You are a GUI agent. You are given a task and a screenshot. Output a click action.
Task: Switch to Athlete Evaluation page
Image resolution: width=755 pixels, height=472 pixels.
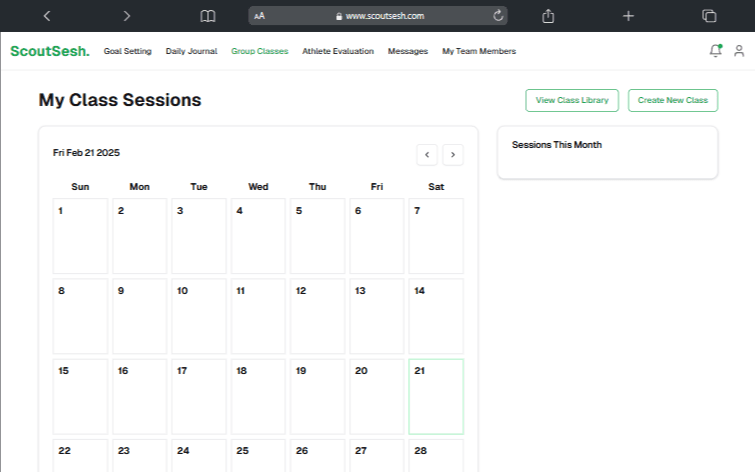338,51
